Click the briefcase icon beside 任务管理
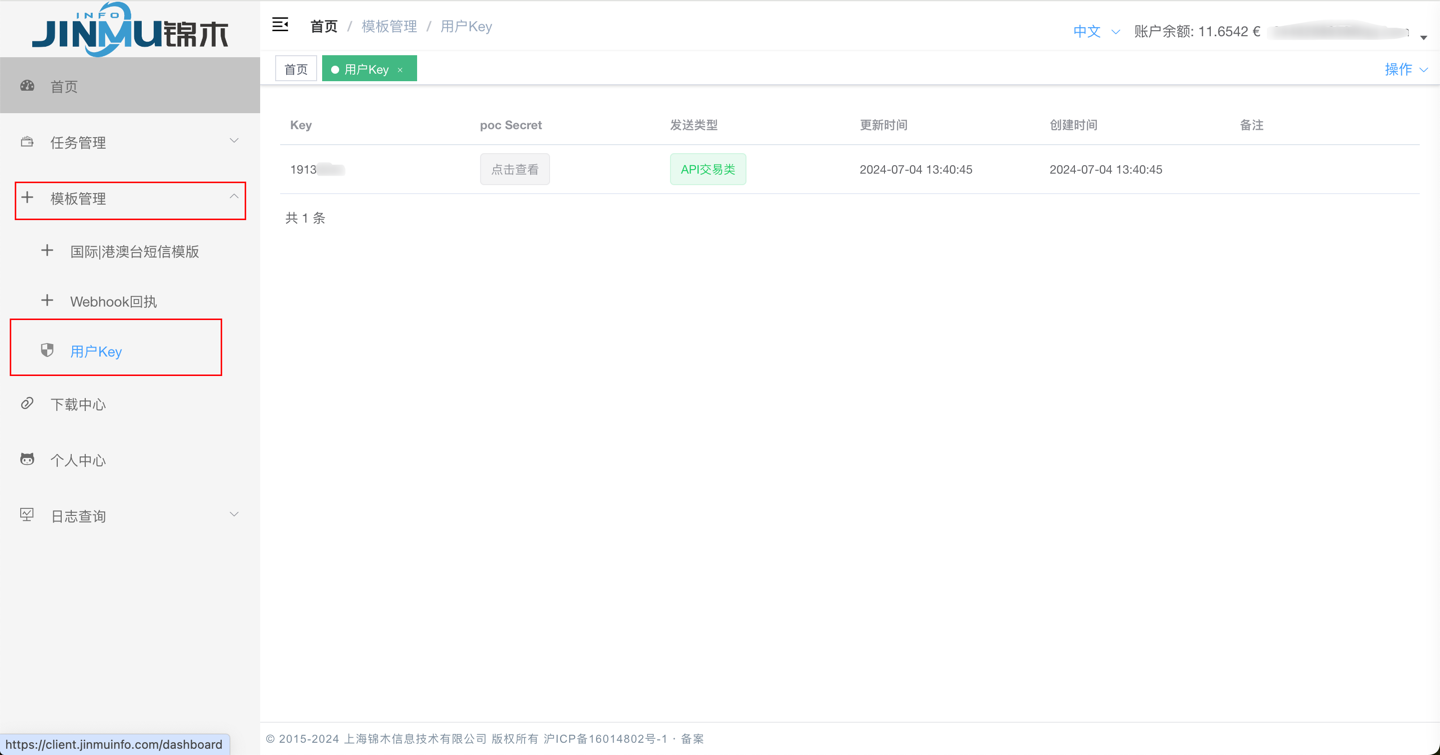This screenshot has height=755, width=1440. (28, 142)
